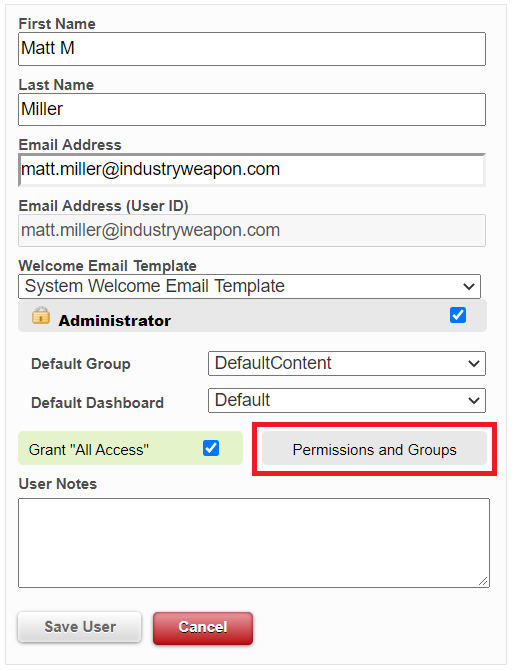513x670 pixels.
Task: Click the disabled Email Address (User ID) field
Action: [252, 231]
